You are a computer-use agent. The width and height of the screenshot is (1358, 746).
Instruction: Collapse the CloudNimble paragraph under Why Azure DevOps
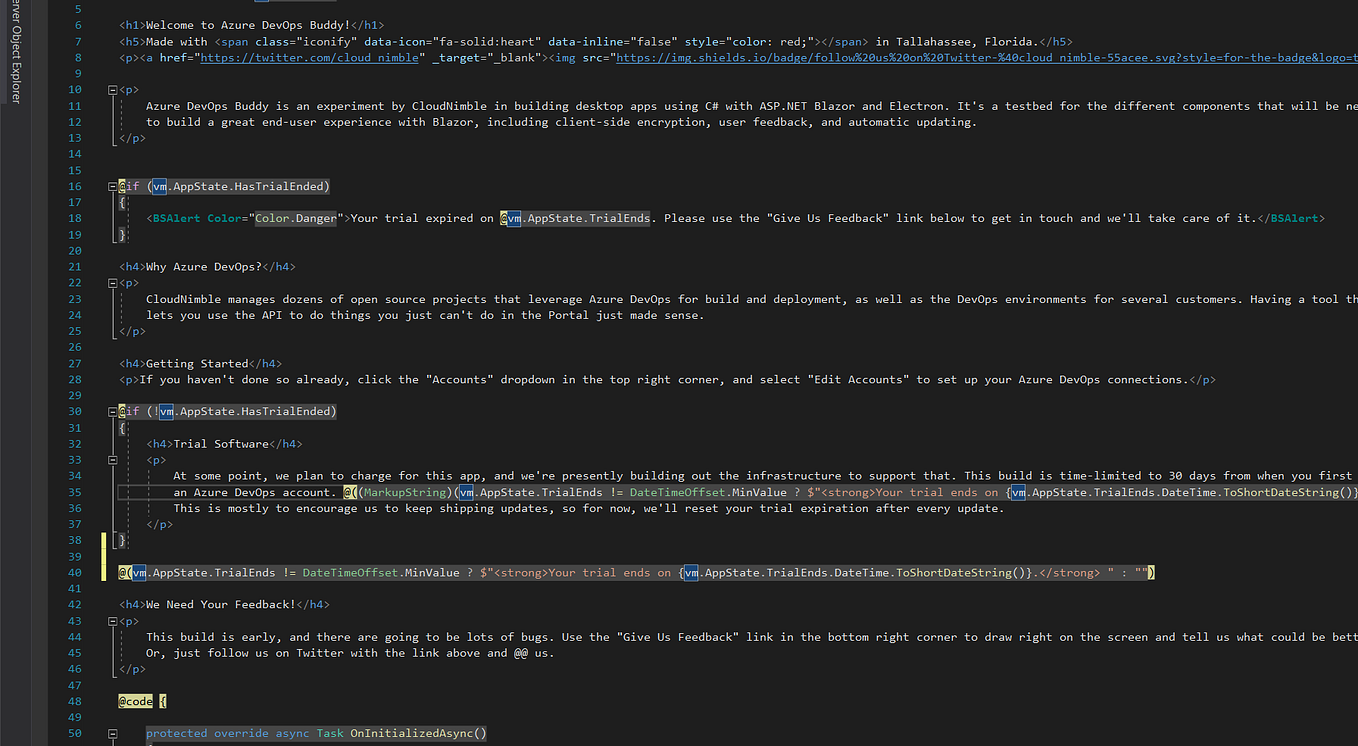pos(113,282)
